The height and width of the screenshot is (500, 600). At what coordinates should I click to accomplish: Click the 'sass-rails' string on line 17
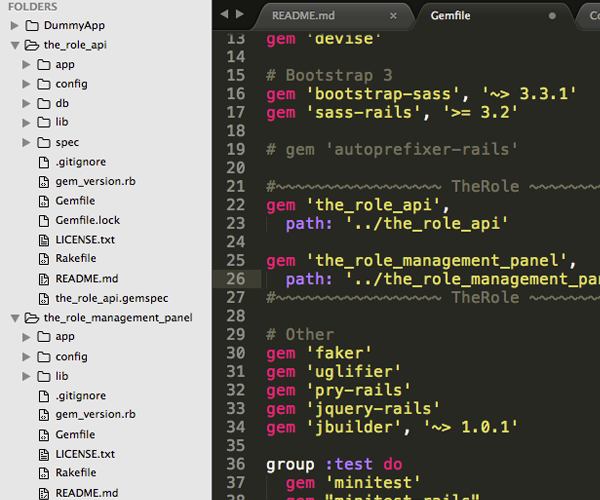point(364,112)
